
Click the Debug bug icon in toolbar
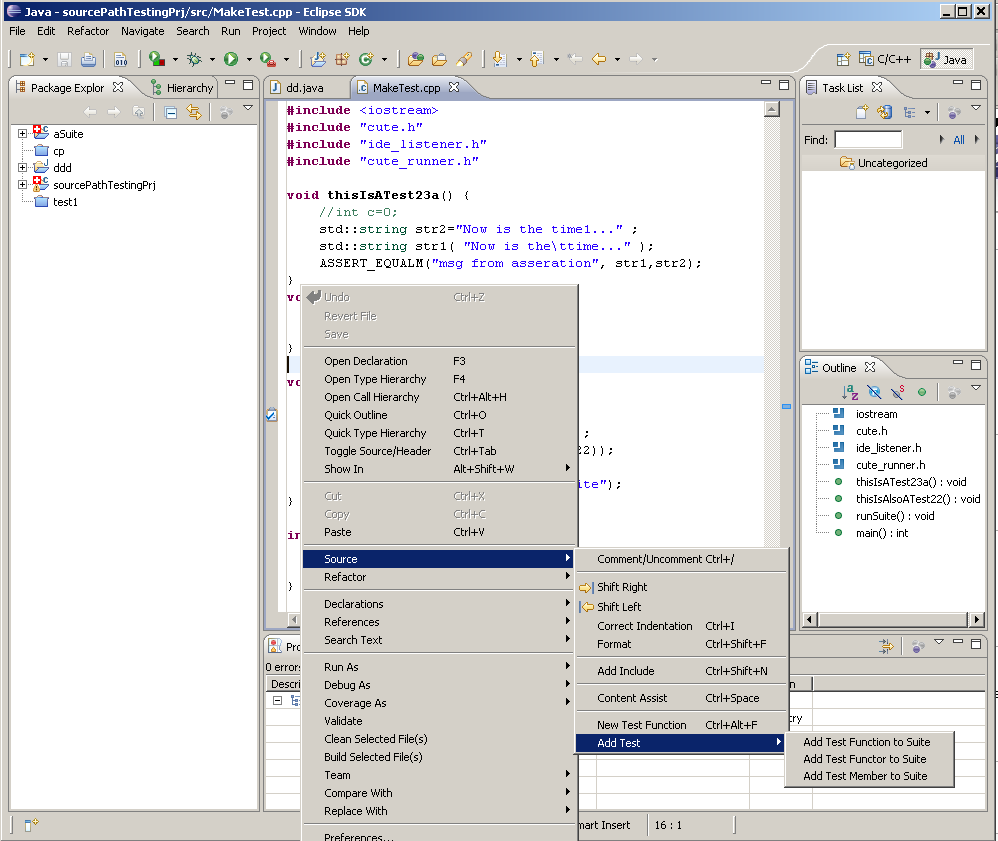[194, 59]
